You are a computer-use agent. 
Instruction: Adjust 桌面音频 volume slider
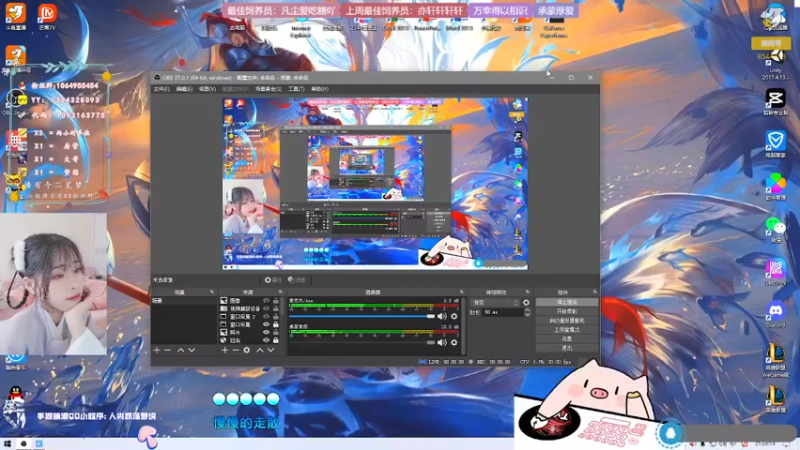pyautogui.click(x=362, y=342)
